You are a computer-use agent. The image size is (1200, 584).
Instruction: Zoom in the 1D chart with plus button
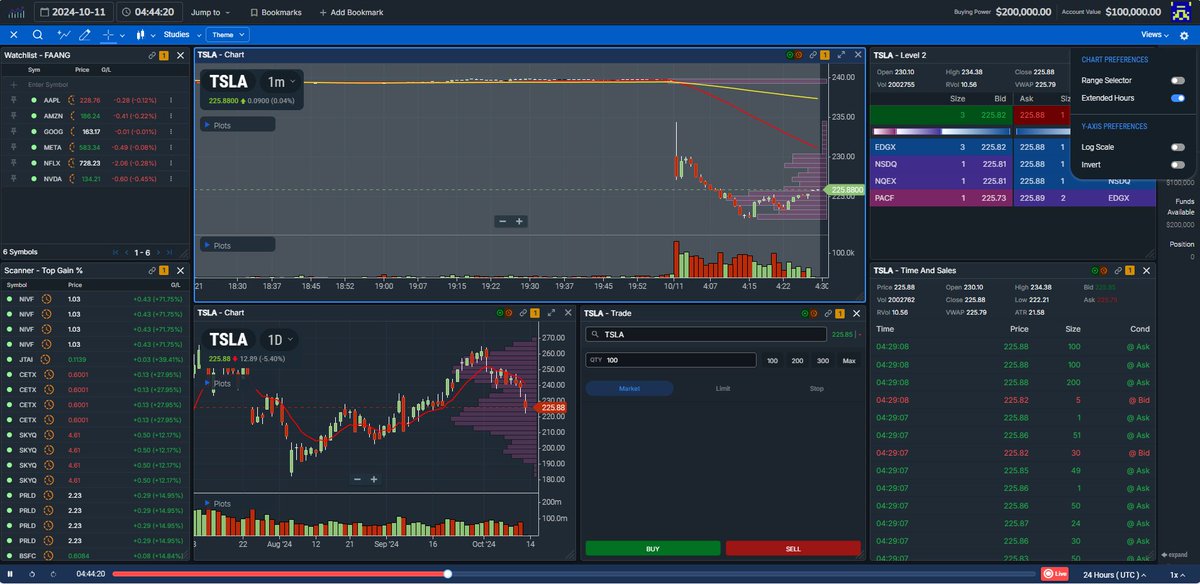[373, 479]
